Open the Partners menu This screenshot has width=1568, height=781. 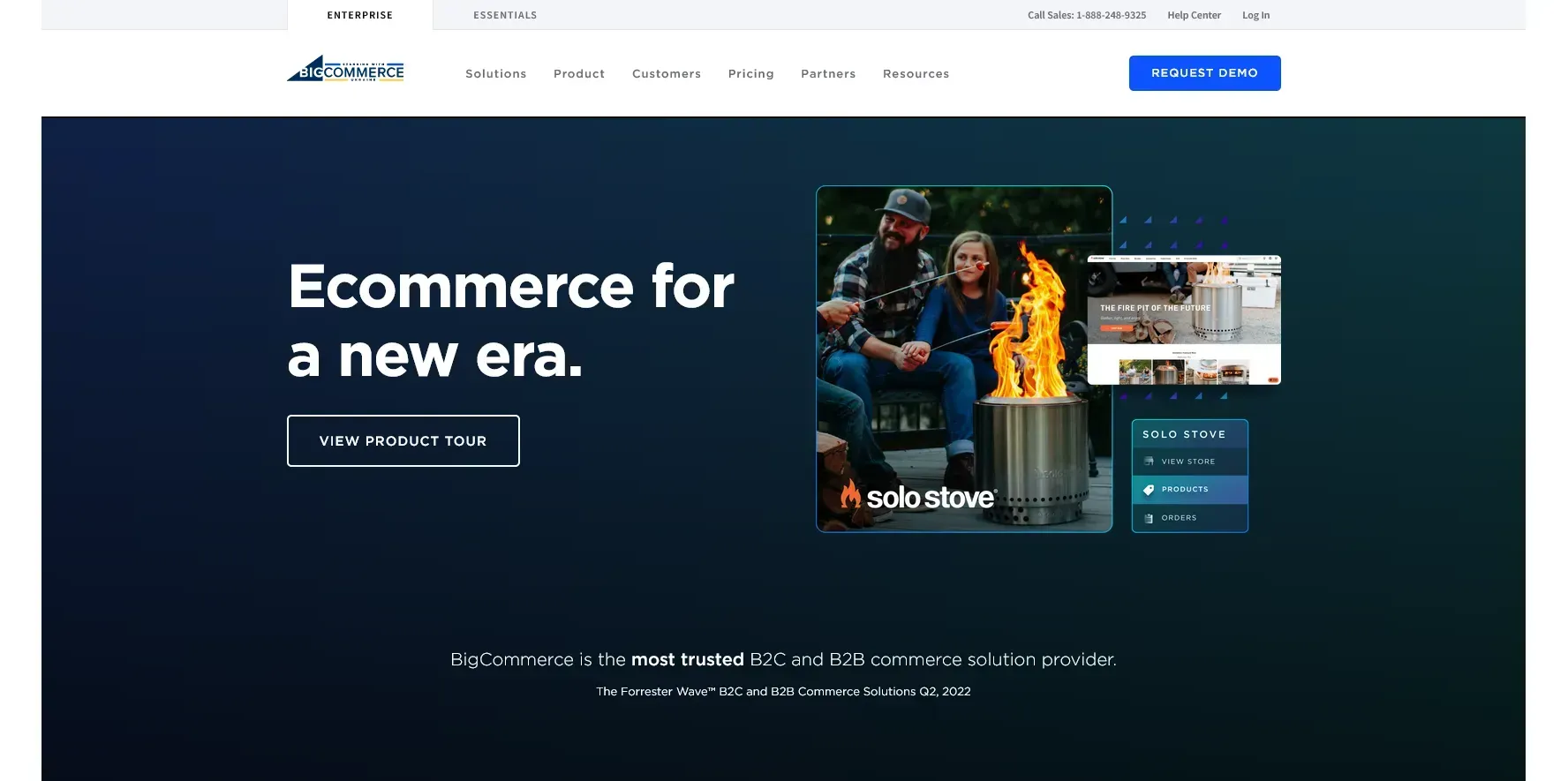[828, 73]
